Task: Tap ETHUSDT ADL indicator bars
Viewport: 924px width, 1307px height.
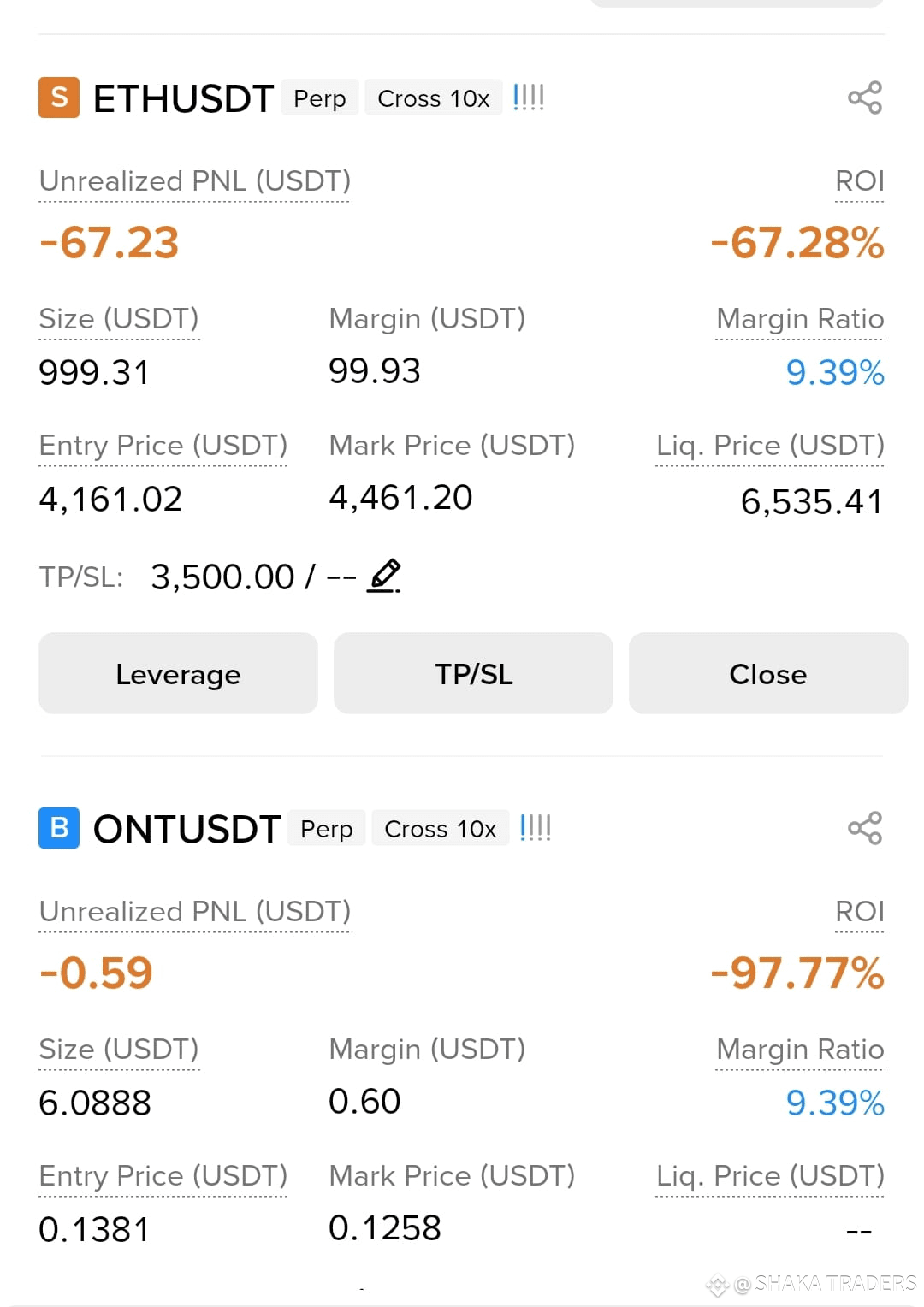Action: (x=528, y=98)
